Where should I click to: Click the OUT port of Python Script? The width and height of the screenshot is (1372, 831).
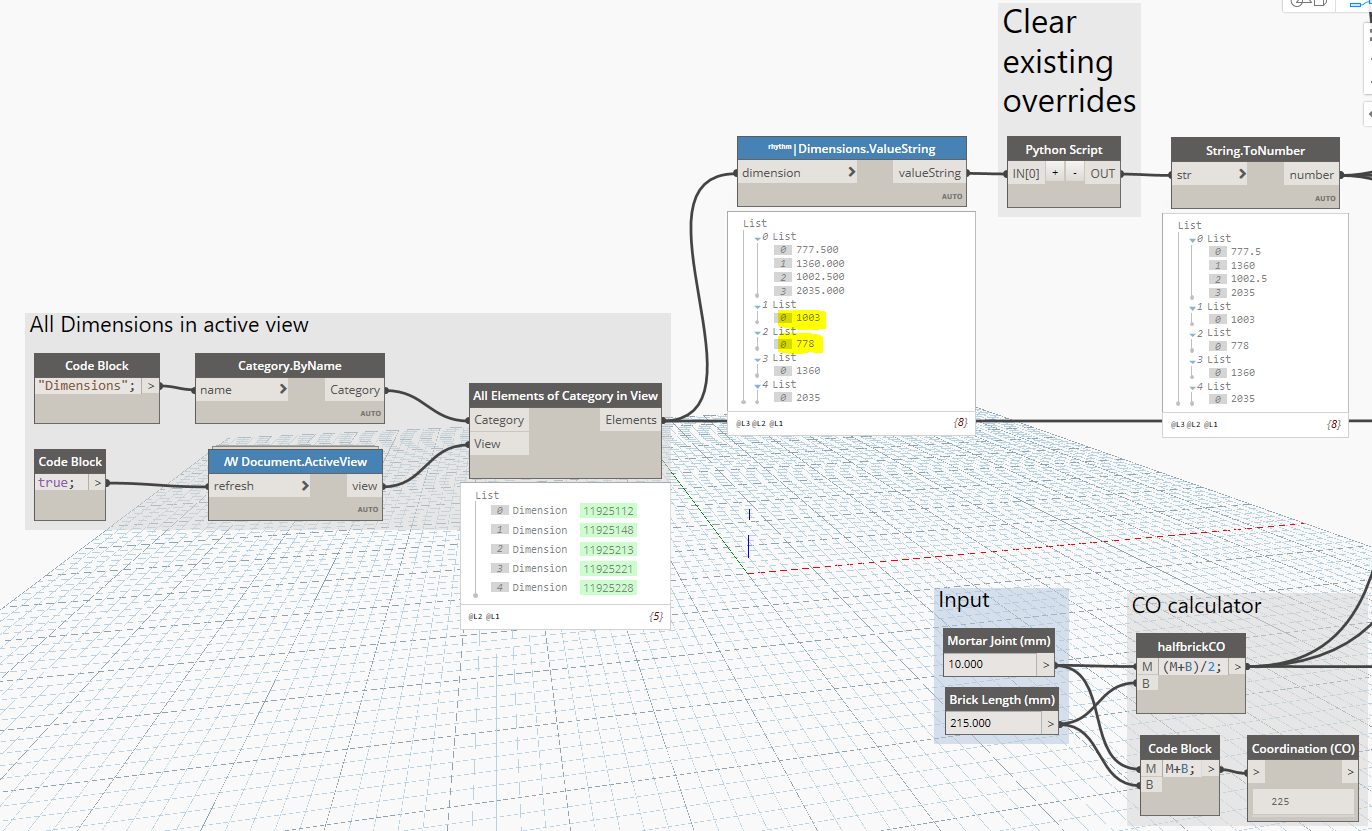click(x=1103, y=173)
